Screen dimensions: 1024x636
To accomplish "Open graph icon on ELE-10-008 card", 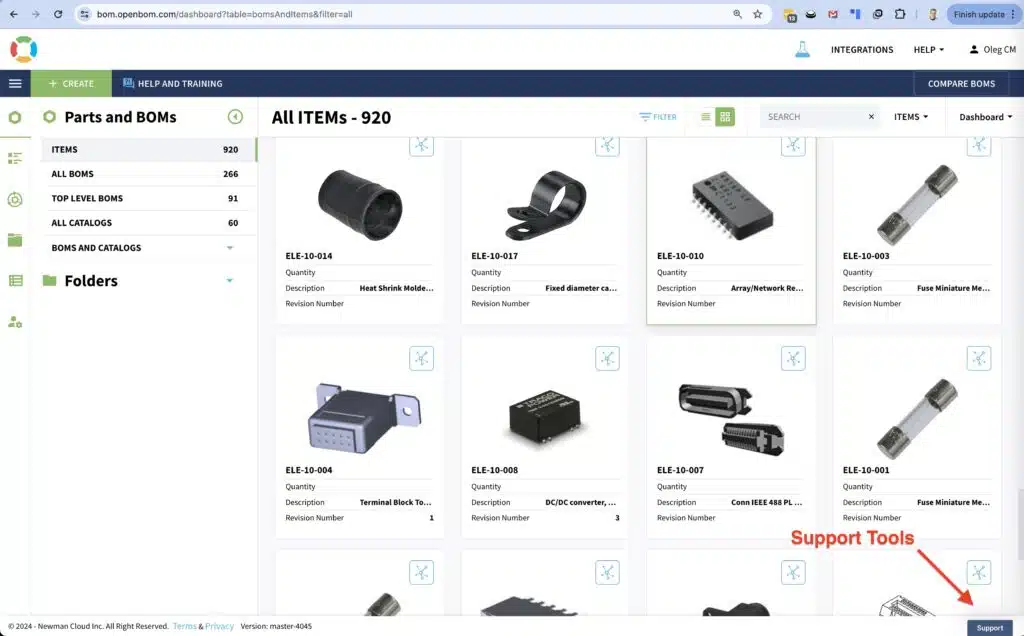I will pyautogui.click(x=607, y=358).
